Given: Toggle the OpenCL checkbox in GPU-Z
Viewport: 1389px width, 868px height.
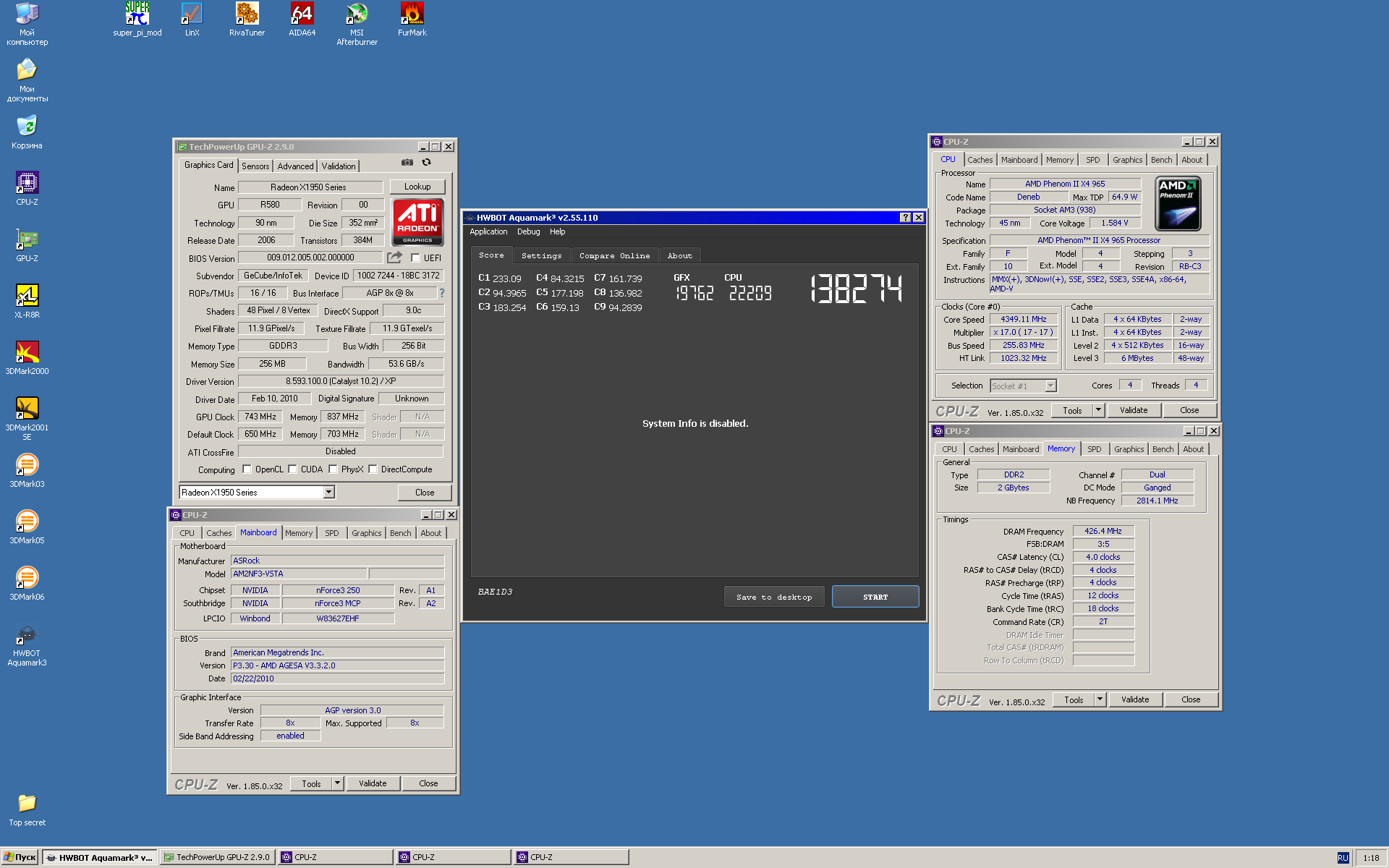Looking at the screenshot, I should (247, 469).
